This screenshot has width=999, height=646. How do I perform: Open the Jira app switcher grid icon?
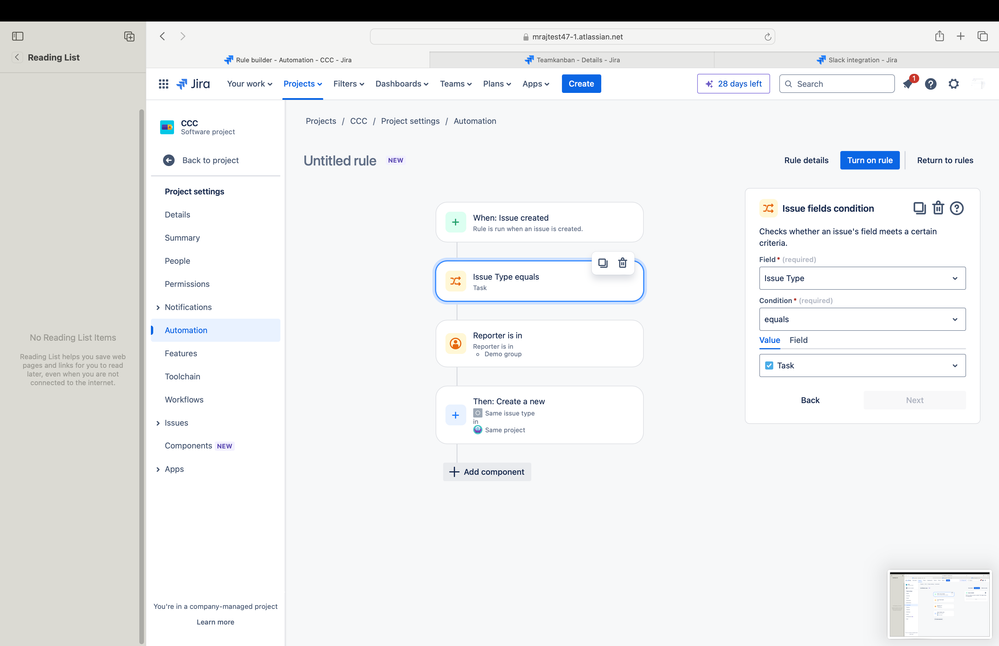pyautogui.click(x=163, y=83)
